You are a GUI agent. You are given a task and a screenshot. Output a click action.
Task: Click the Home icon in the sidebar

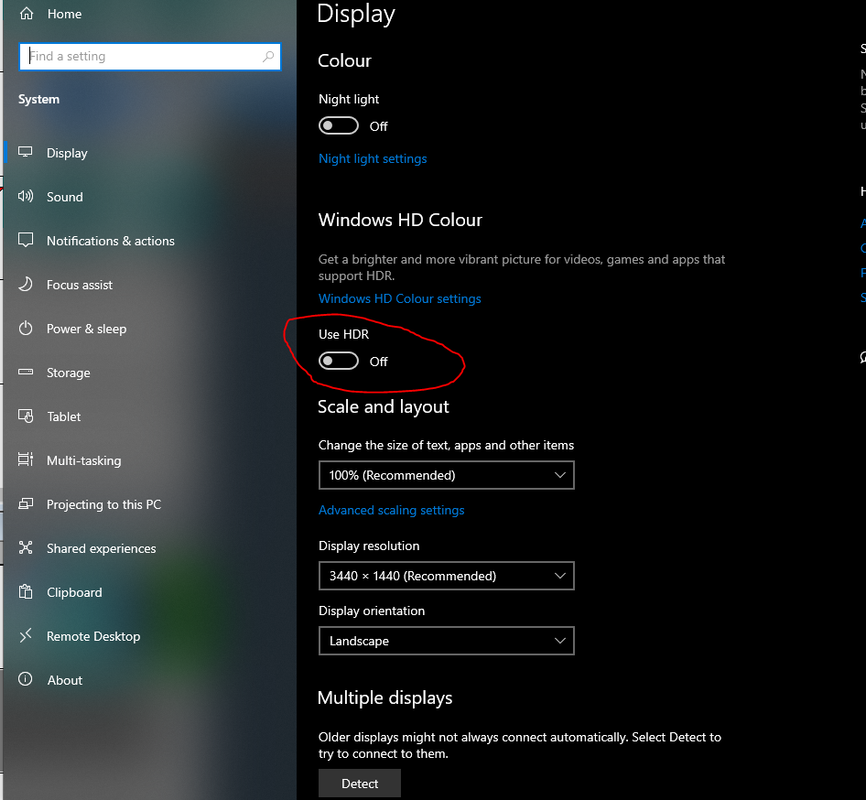pos(26,14)
